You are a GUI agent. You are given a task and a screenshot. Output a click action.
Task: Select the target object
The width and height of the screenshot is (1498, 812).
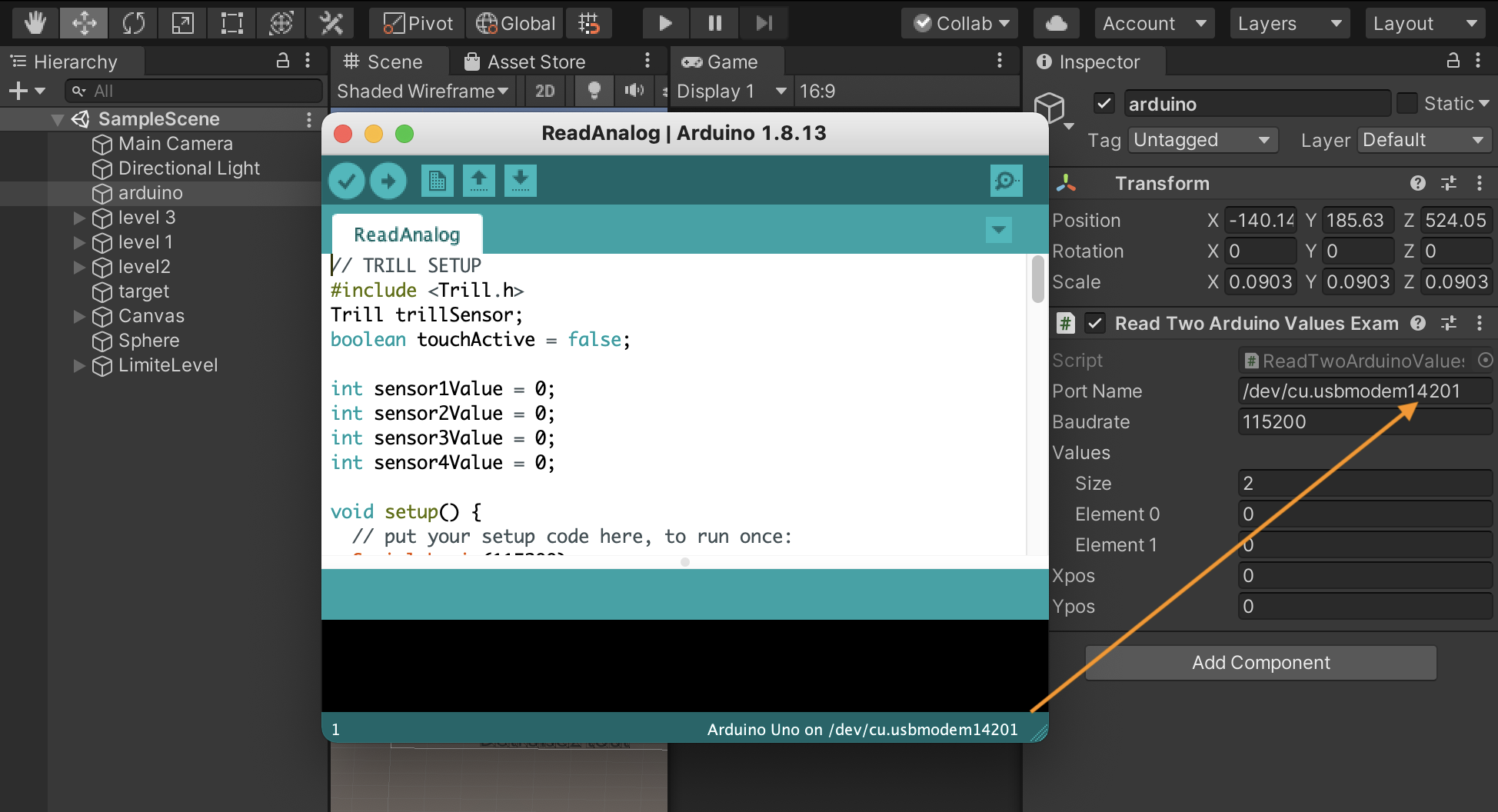pos(144,291)
